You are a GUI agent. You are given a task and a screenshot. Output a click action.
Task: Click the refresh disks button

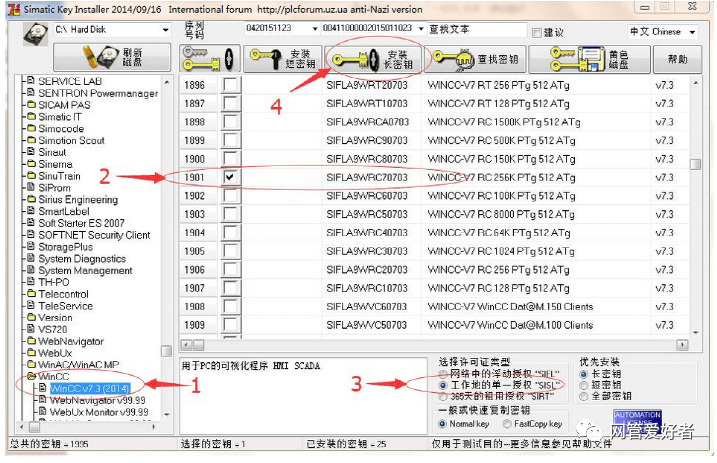click(x=112, y=58)
